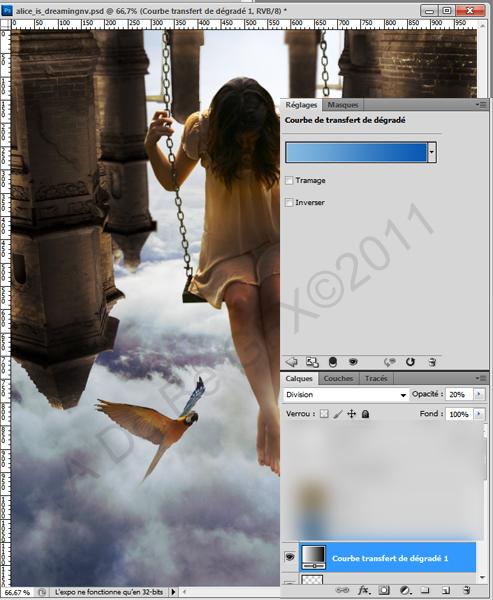Select the Calques tab
This screenshot has width=493, height=600.
pyautogui.click(x=299, y=378)
